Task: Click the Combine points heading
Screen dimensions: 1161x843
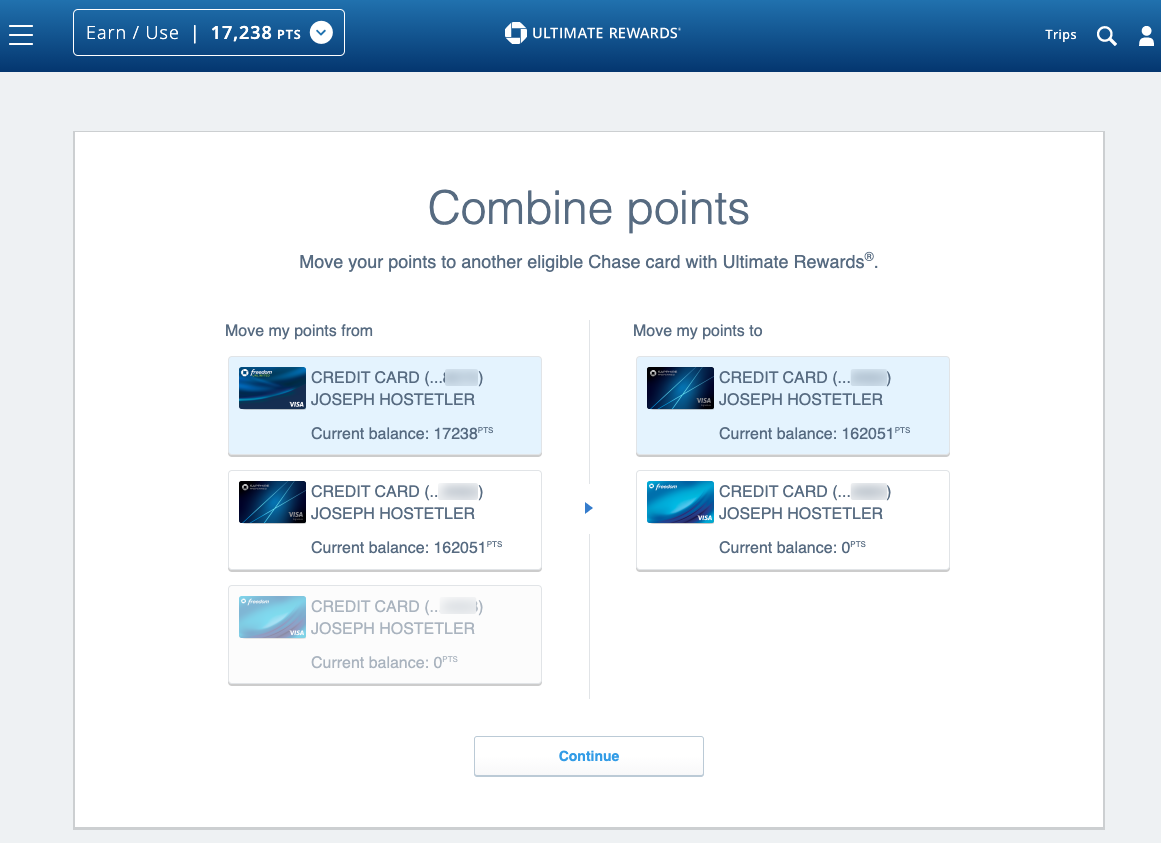Action: click(x=588, y=209)
